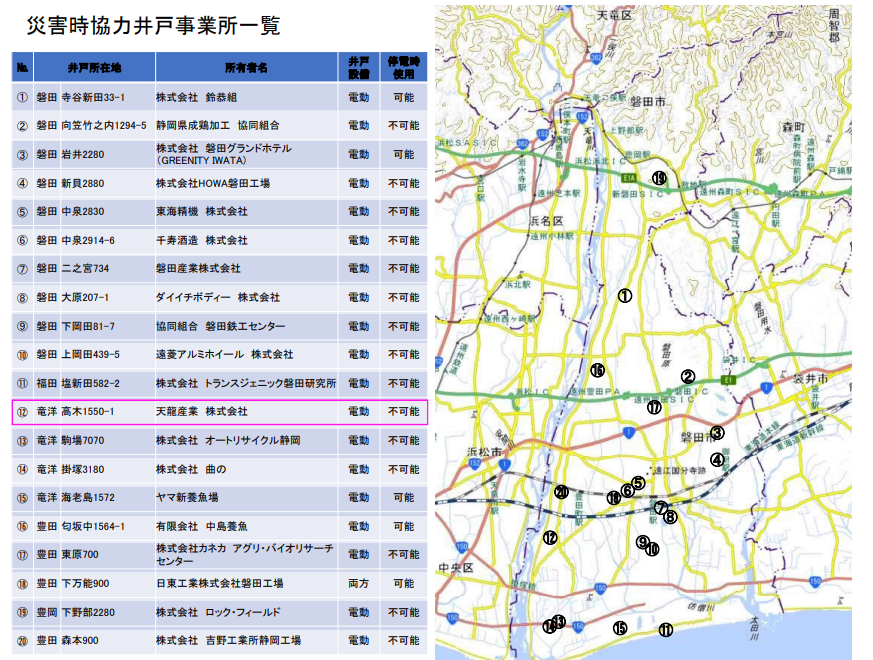Select address cell '磐田 向笠竹之内1294-5'
Viewport: 873px width, 660px height.
point(92,126)
